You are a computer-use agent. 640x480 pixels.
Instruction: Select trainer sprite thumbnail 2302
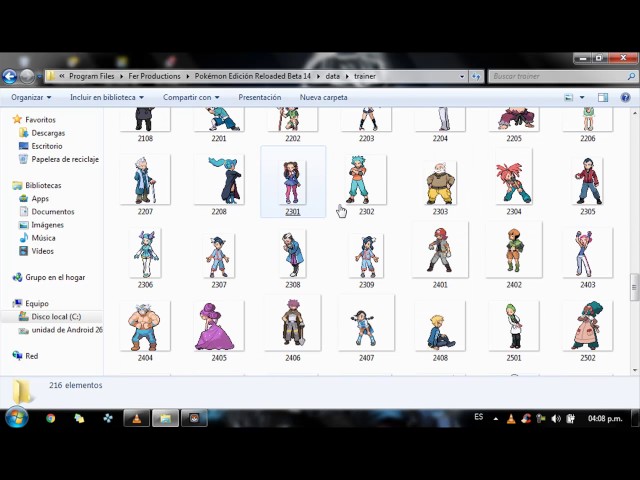pyautogui.click(x=366, y=180)
